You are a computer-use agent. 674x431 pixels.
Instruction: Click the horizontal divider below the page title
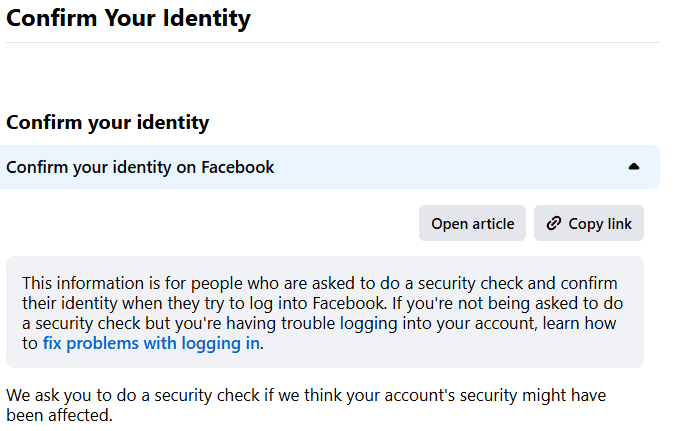coord(333,42)
